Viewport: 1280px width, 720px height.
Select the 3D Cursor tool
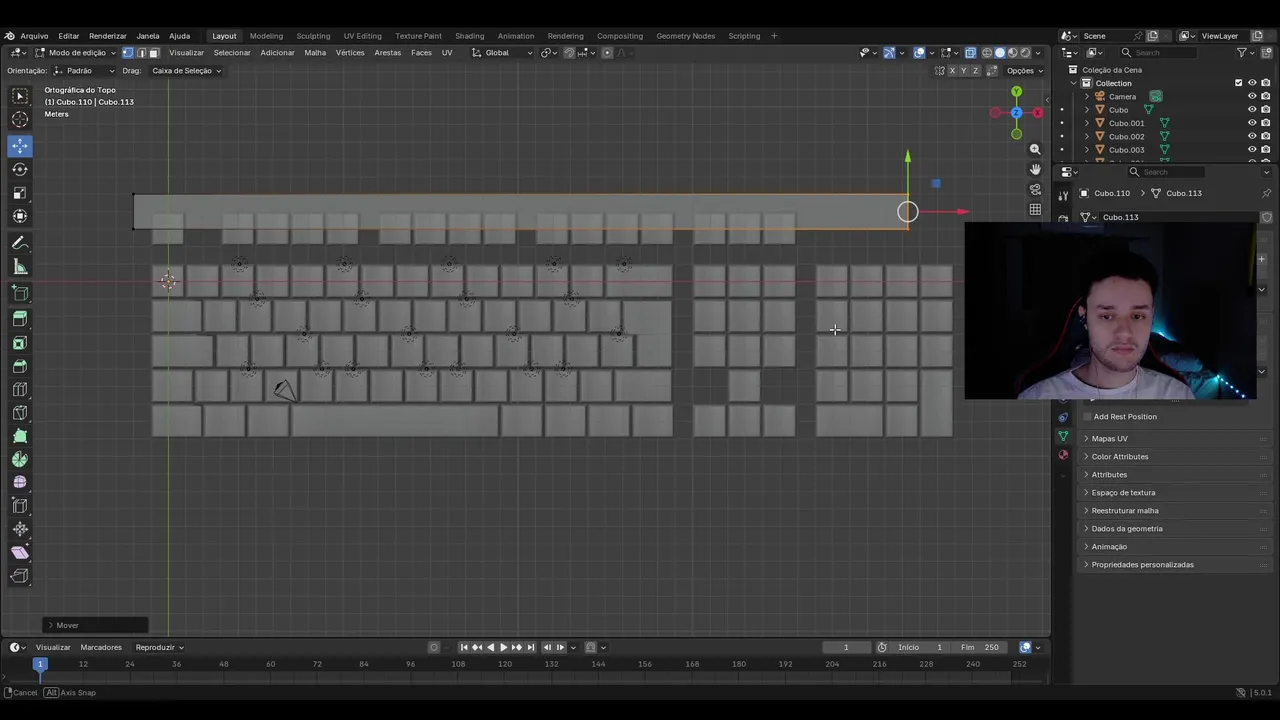[x=20, y=120]
